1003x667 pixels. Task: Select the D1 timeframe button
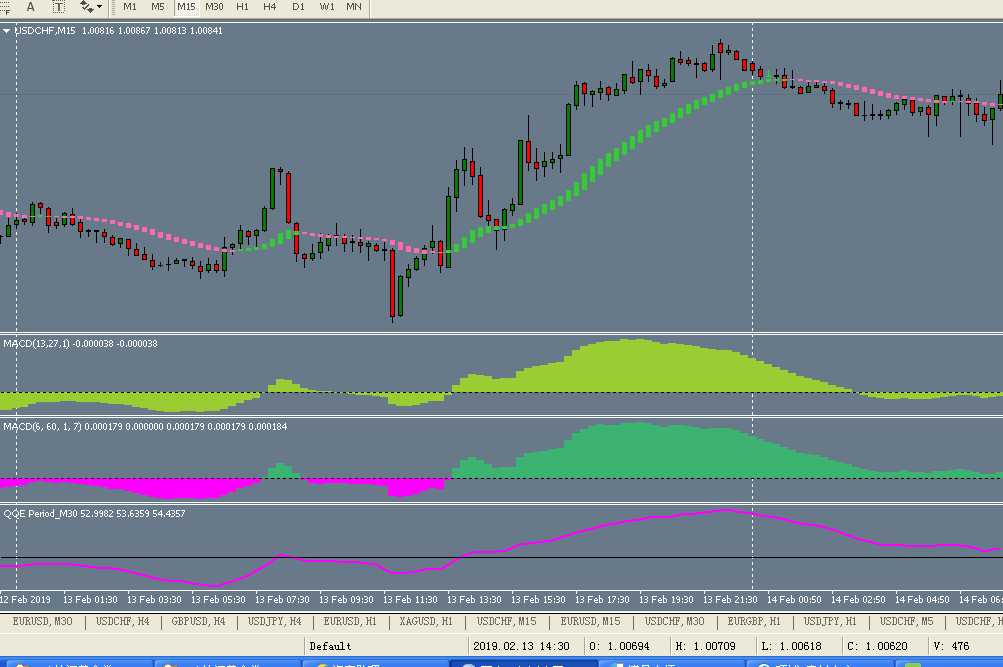tap(298, 7)
